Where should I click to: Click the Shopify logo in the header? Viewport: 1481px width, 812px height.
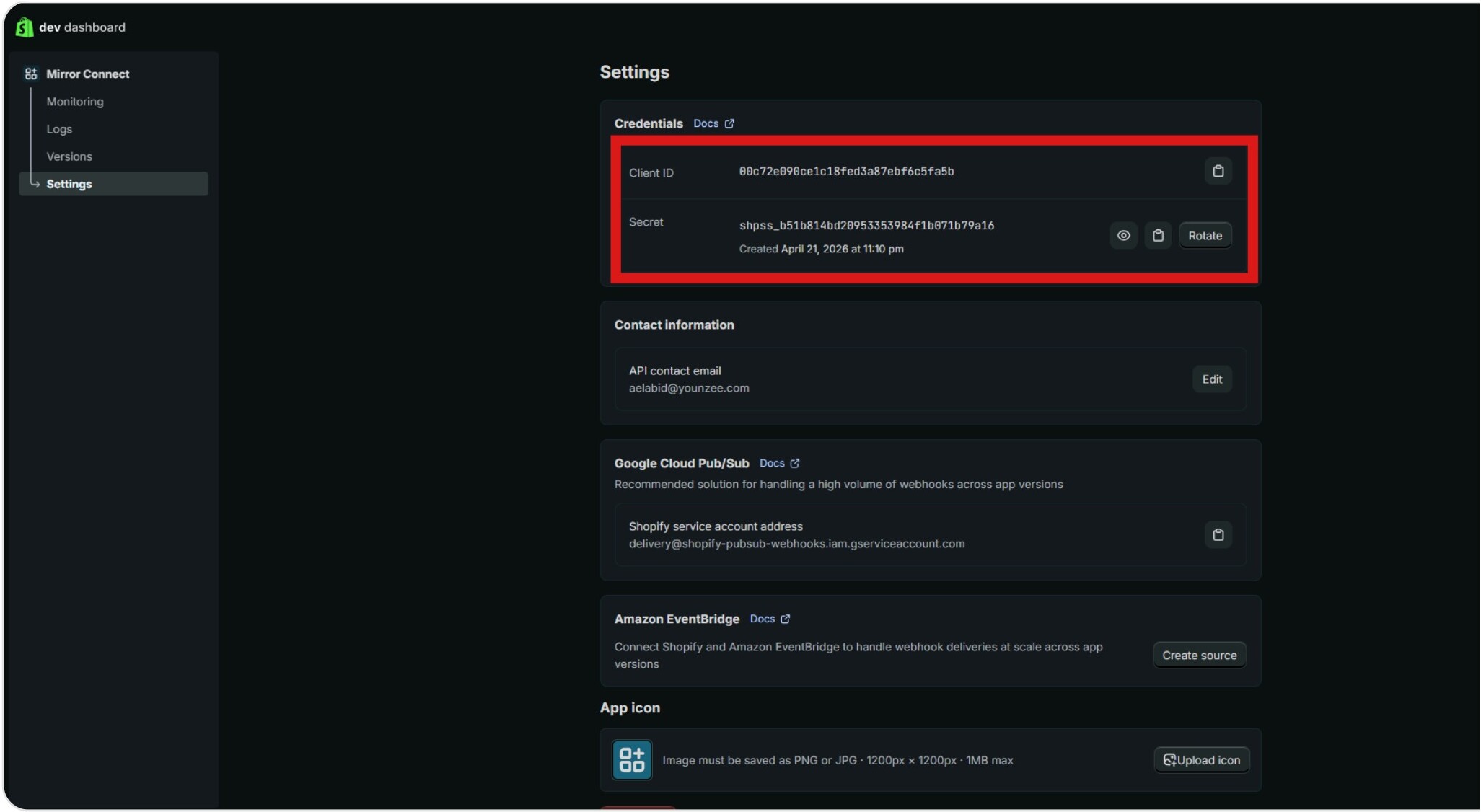pyautogui.click(x=25, y=27)
